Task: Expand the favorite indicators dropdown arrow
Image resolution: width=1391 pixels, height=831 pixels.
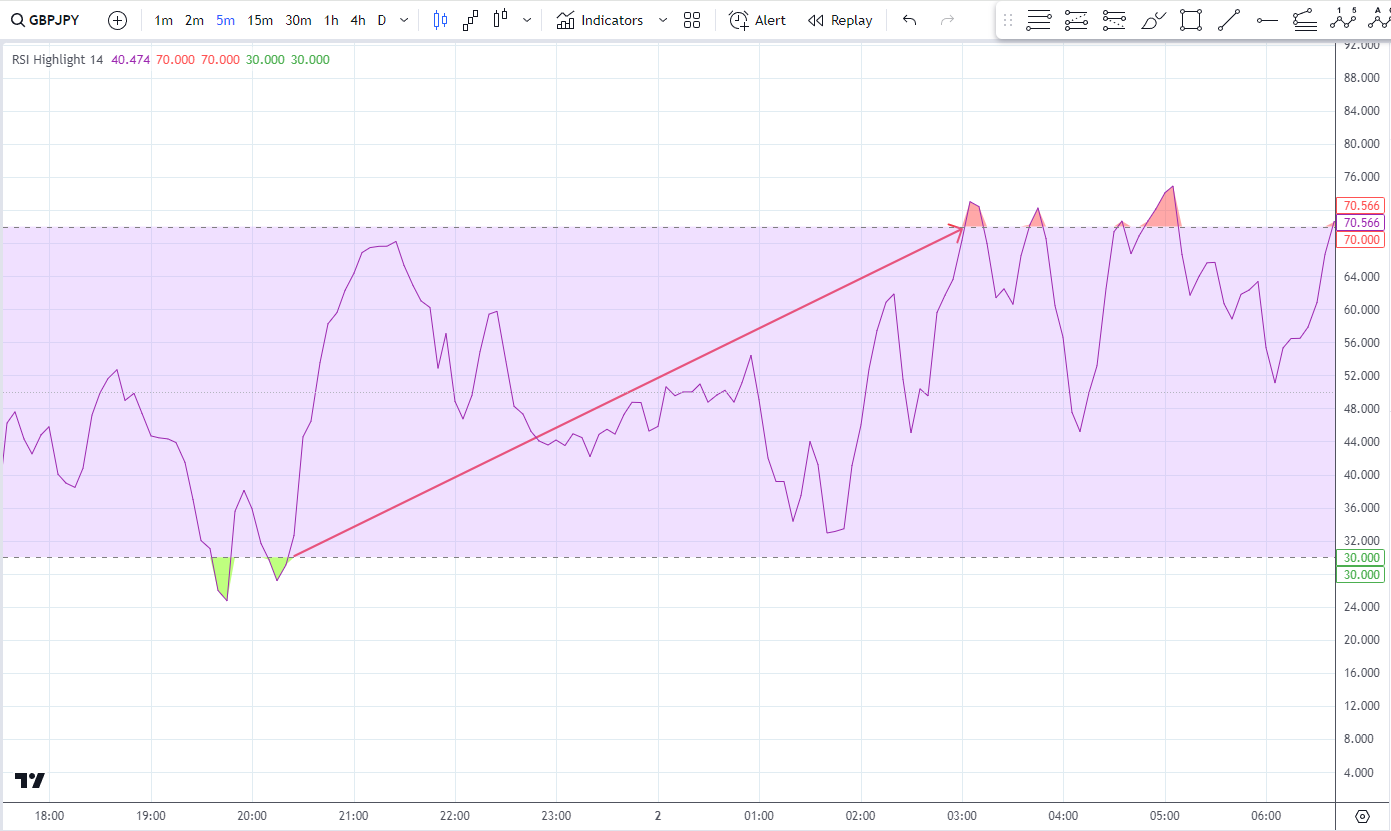Action: (x=663, y=20)
